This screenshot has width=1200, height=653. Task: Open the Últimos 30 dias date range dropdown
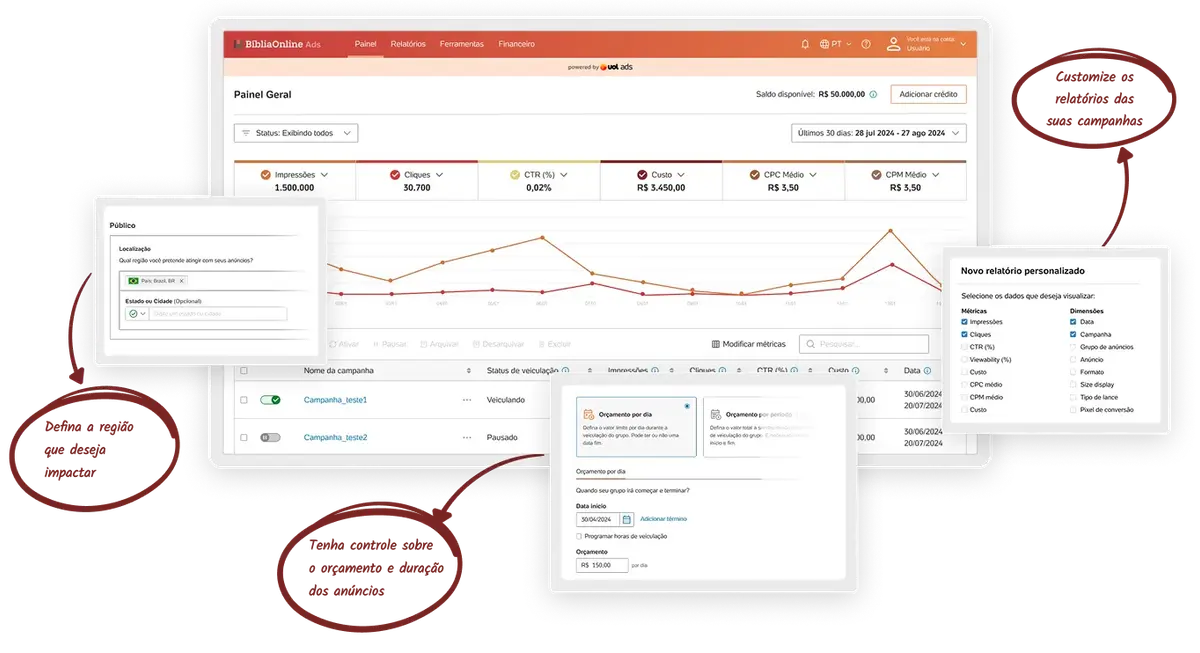pos(878,133)
